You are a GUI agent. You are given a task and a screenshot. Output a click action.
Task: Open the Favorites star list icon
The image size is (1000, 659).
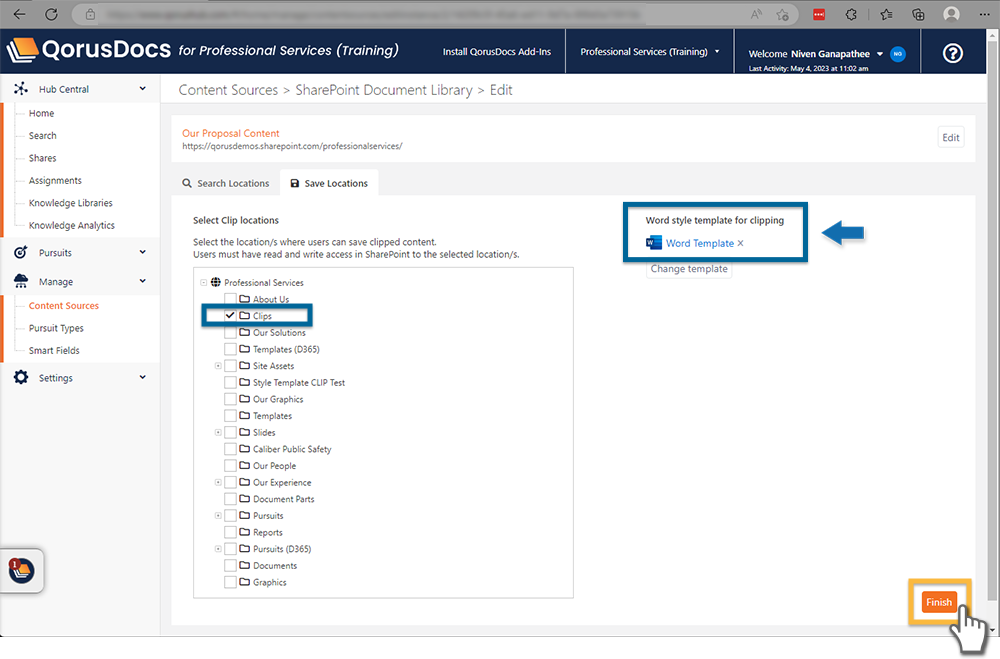click(886, 14)
